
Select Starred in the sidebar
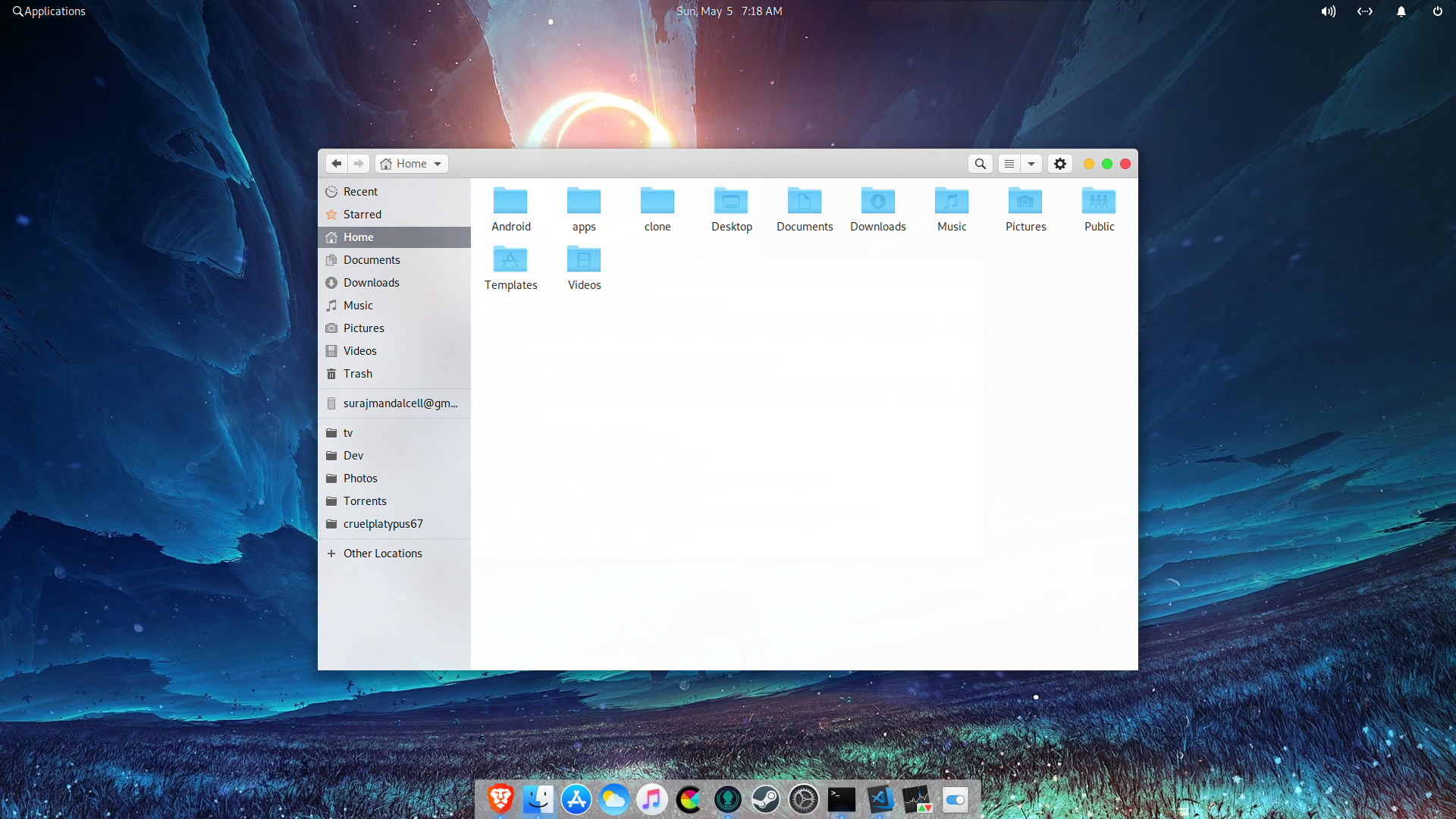click(x=362, y=215)
